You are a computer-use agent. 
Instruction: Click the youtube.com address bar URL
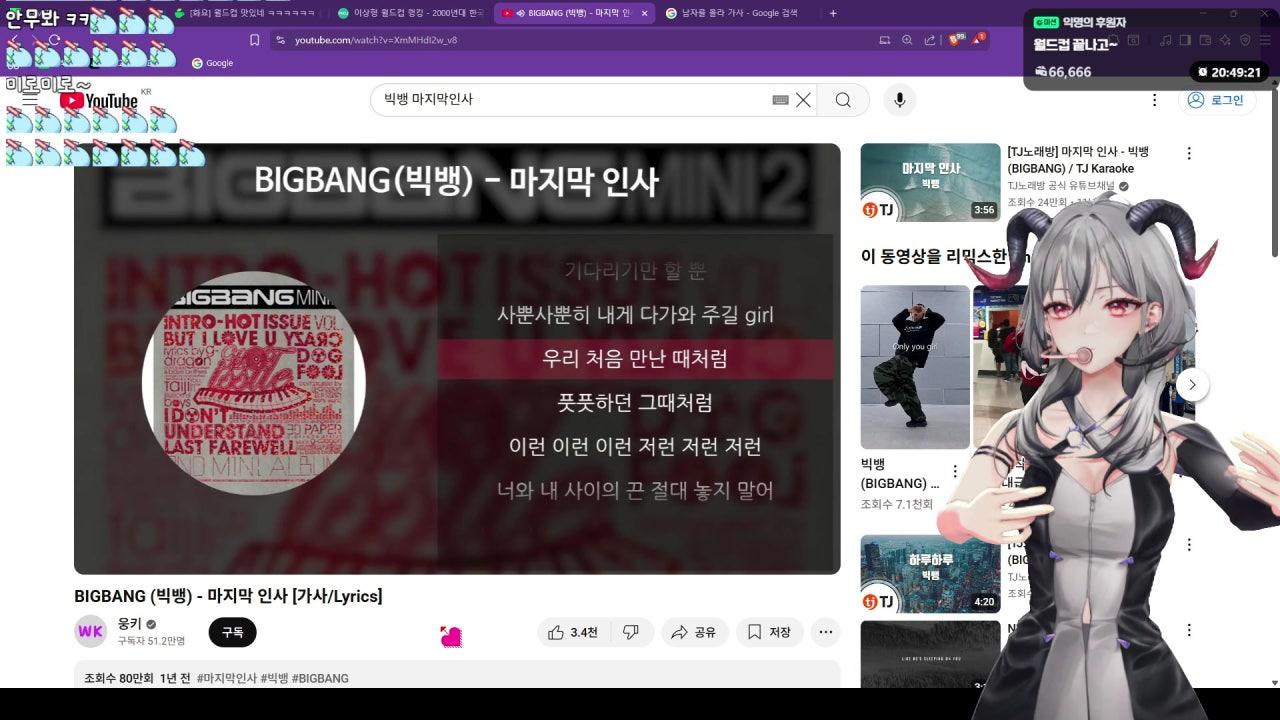click(376, 40)
